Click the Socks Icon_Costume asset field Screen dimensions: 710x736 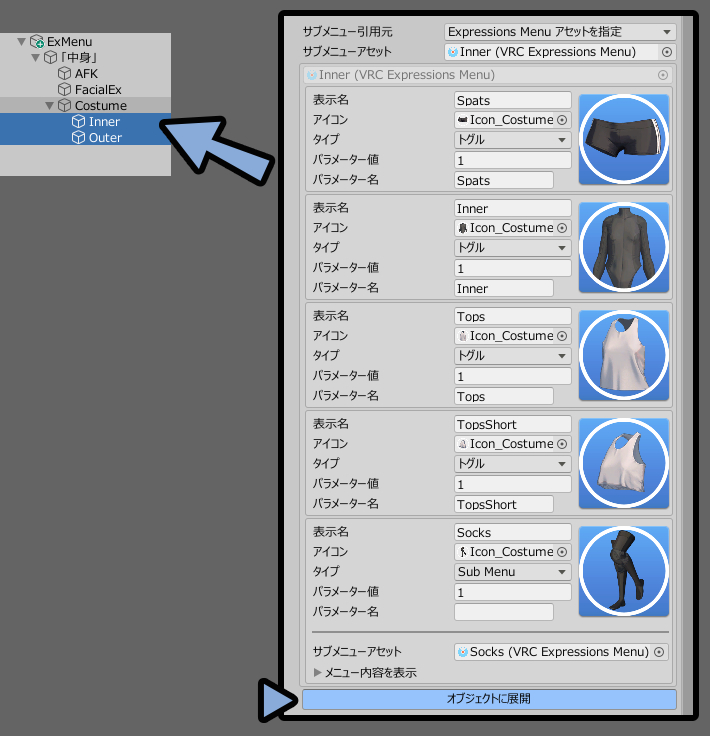pos(504,552)
